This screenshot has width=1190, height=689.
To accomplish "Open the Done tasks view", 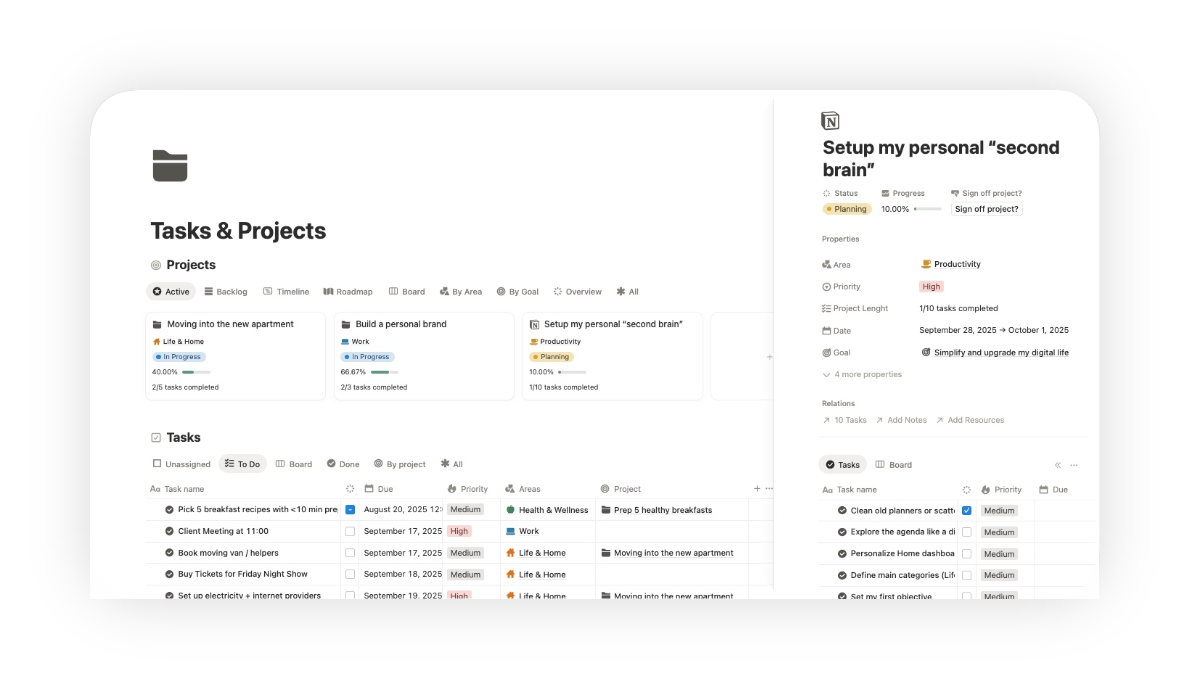I will pyautogui.click(x=343, y=463).
